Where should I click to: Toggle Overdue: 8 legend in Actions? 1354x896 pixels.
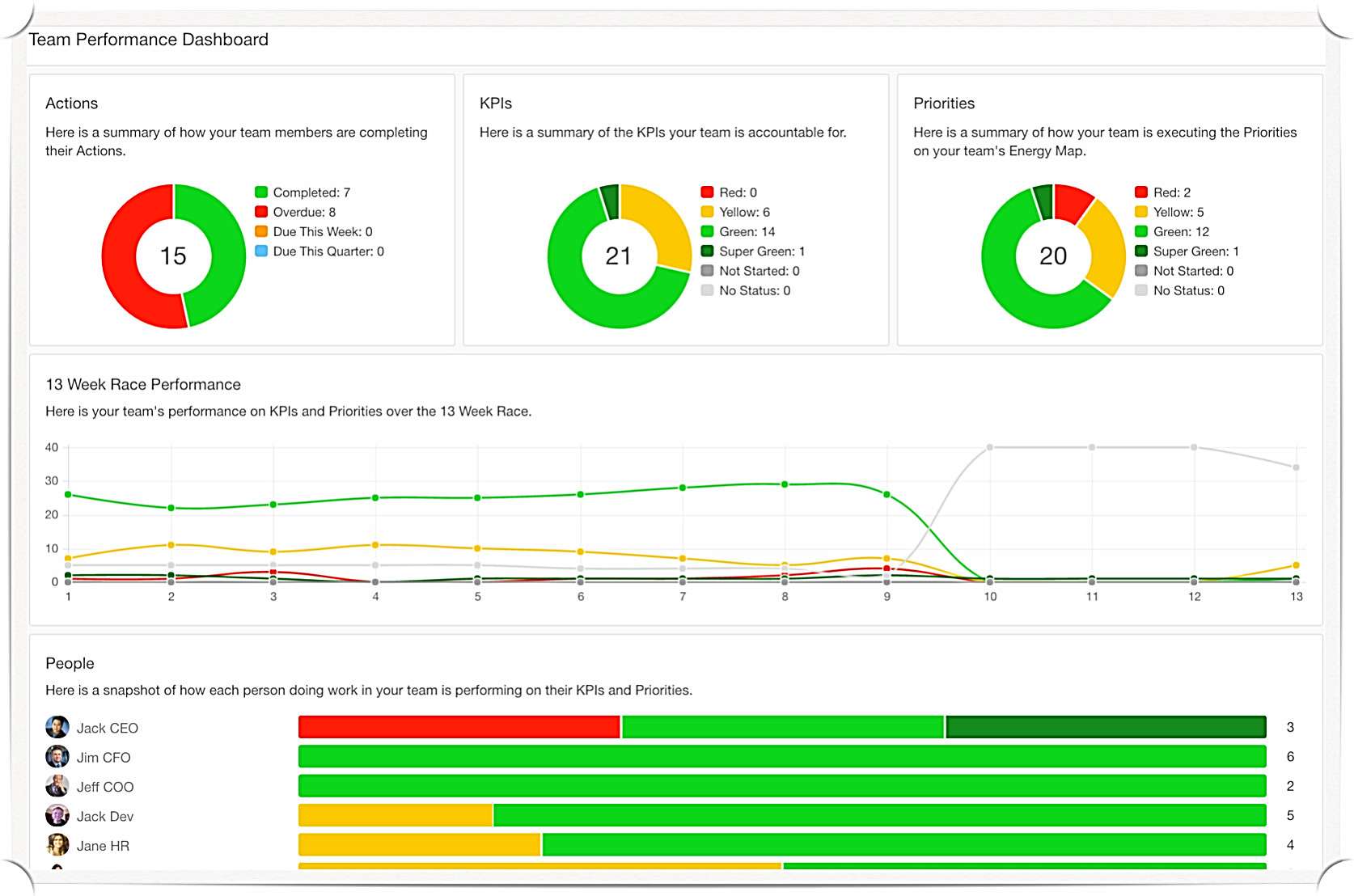pyautogui.click(x=295, y=212)
